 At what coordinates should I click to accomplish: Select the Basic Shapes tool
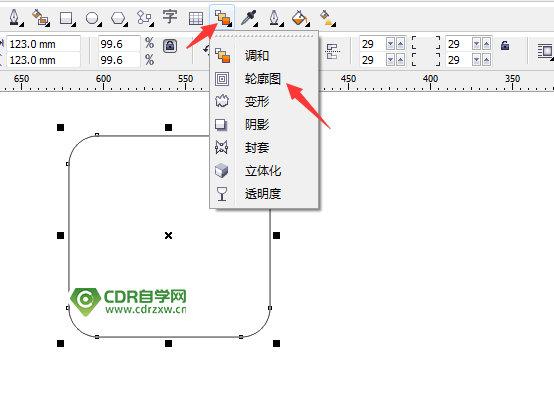click(x=144, y=17)
